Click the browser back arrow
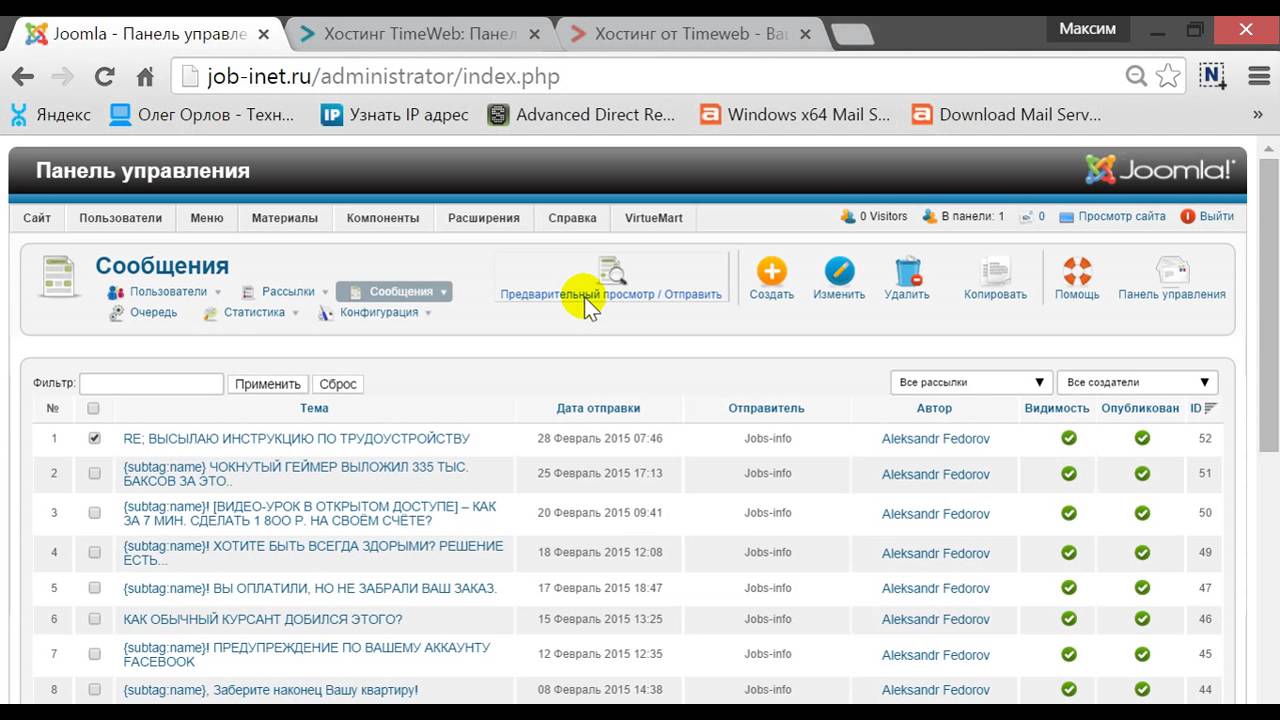Viewport: 1280px width, 720px height. [x=22, y=76]
